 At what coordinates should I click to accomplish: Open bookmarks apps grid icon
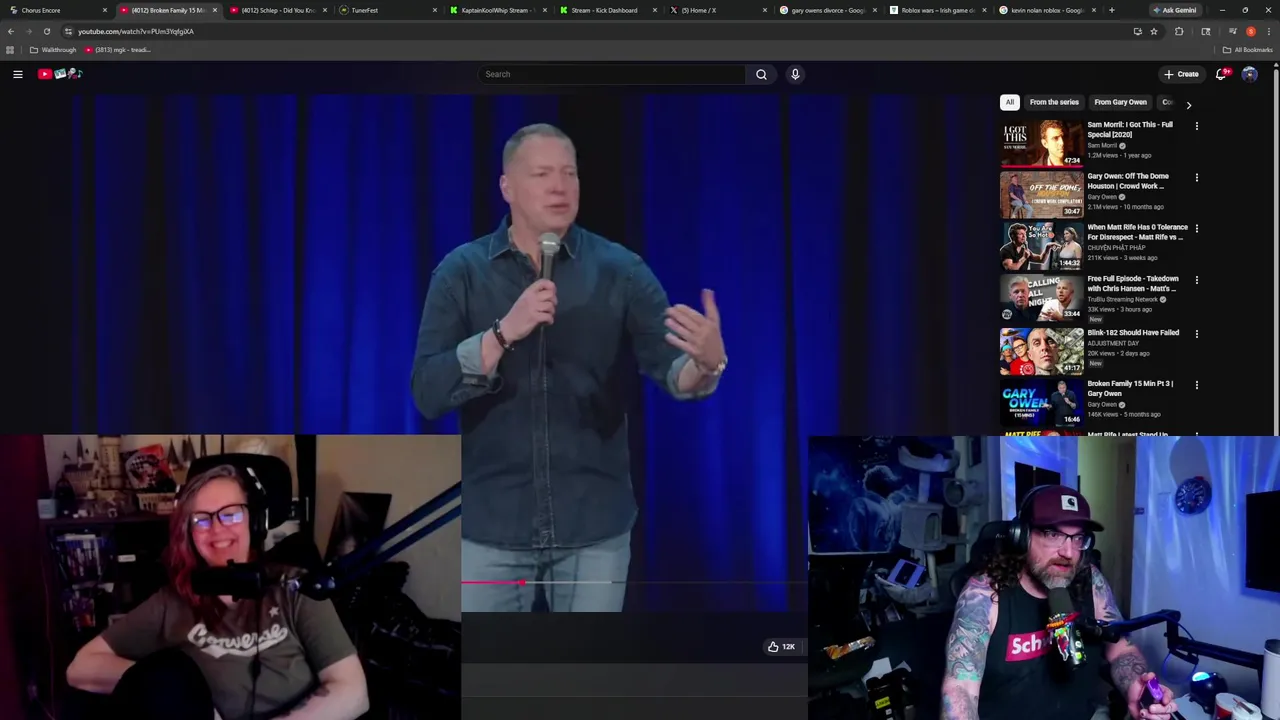10,50
